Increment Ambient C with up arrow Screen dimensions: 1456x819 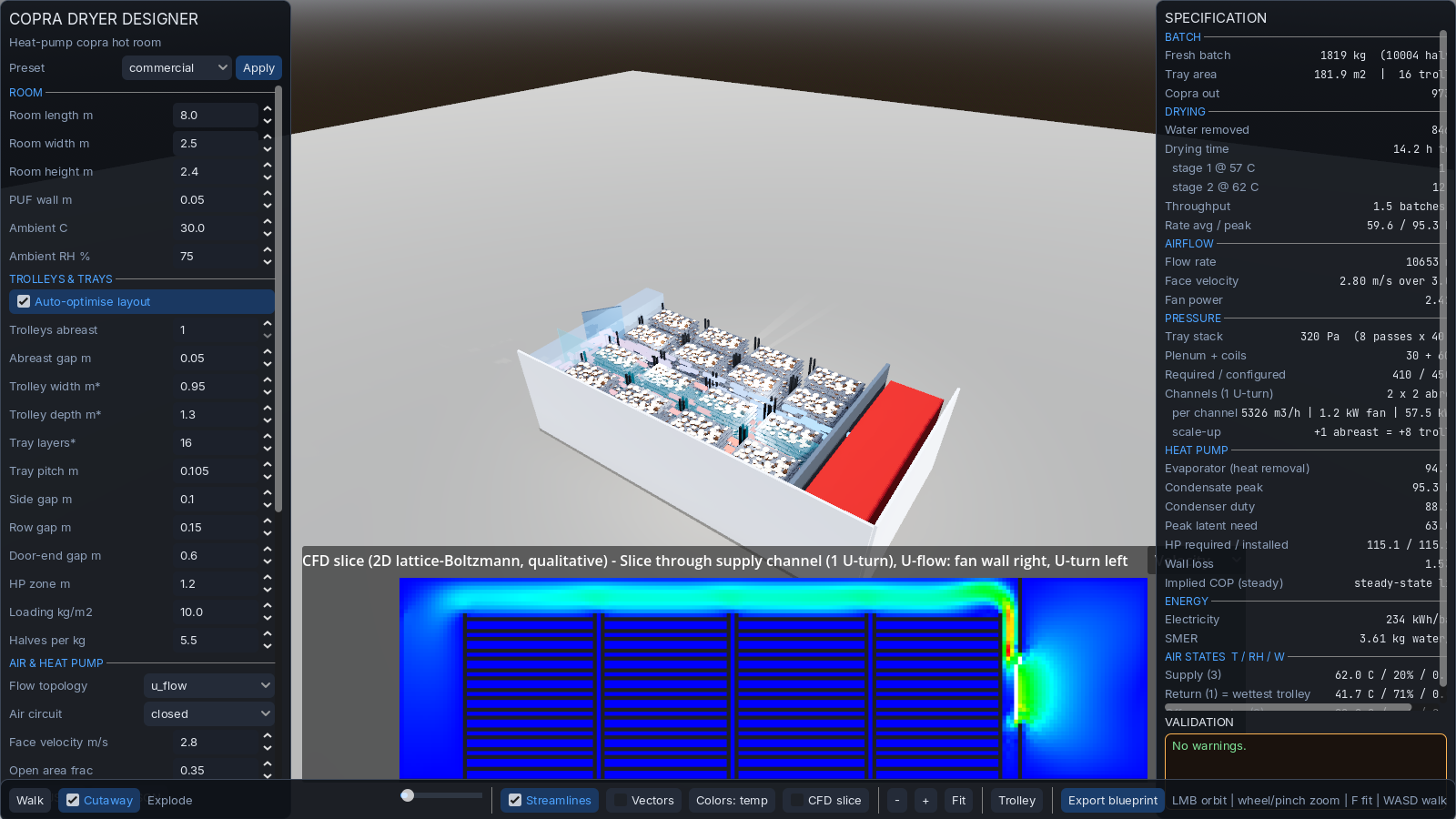tap(268, 222)
